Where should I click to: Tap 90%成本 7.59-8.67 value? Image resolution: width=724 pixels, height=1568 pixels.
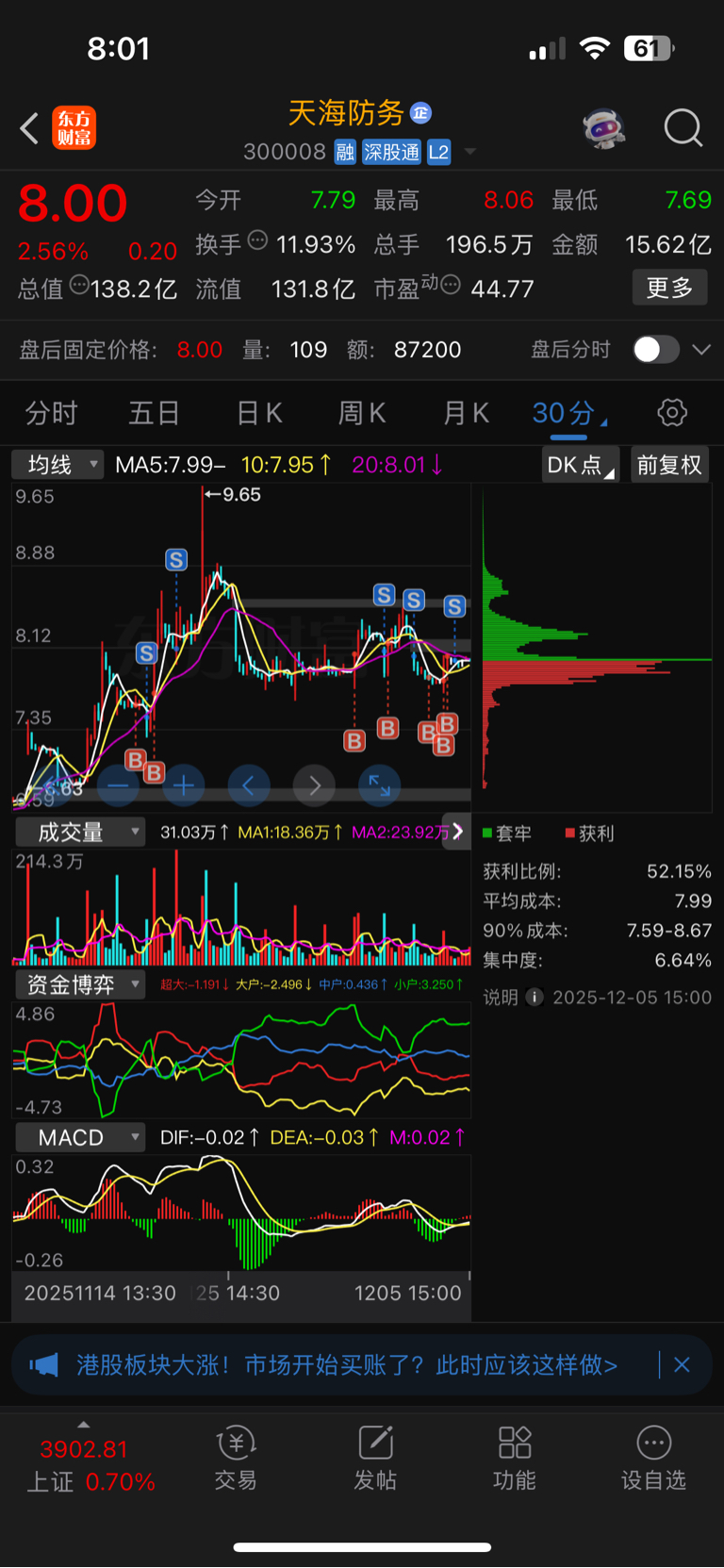pyautogui.click(x=669, y=931)
